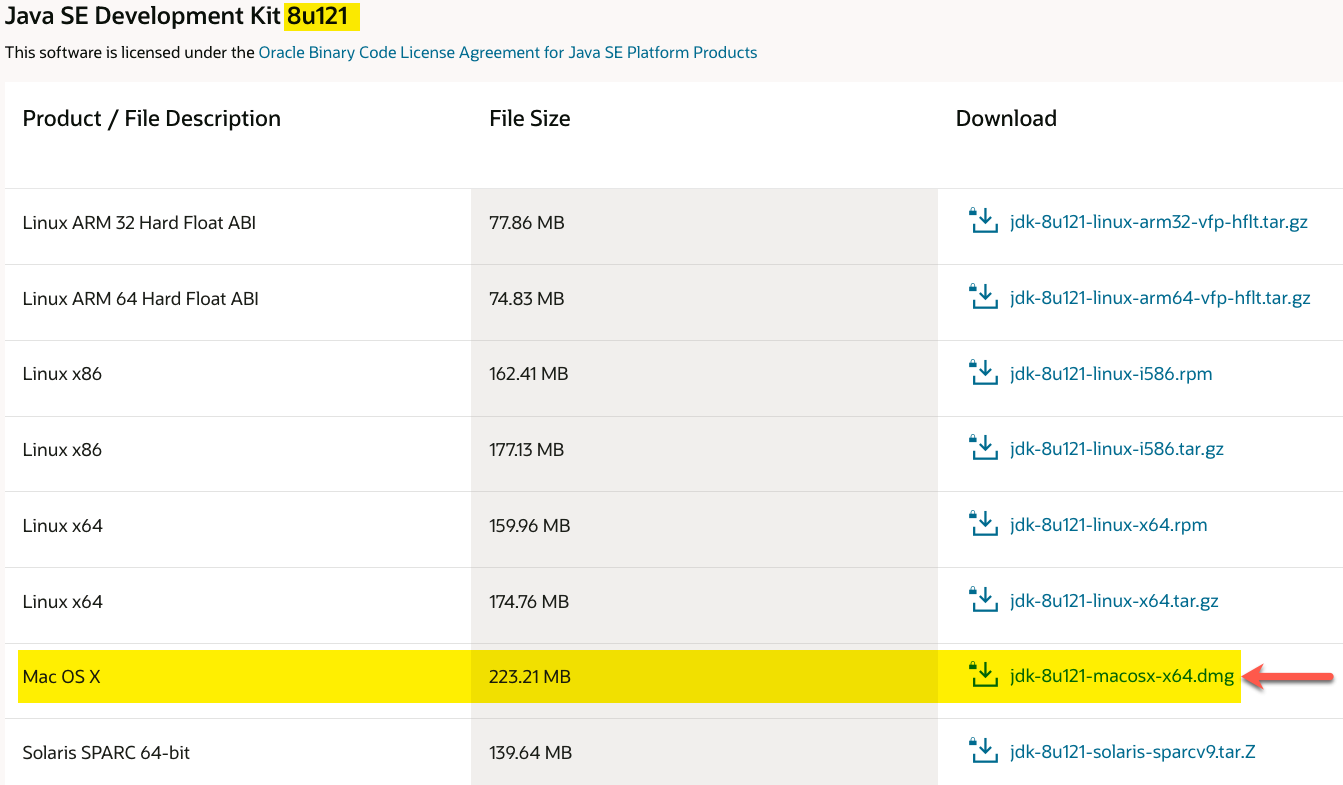Click download icon beside jdk-8u121-linux-x64.rpm
The image size is (1343, 785).
(x=984, y=524)
